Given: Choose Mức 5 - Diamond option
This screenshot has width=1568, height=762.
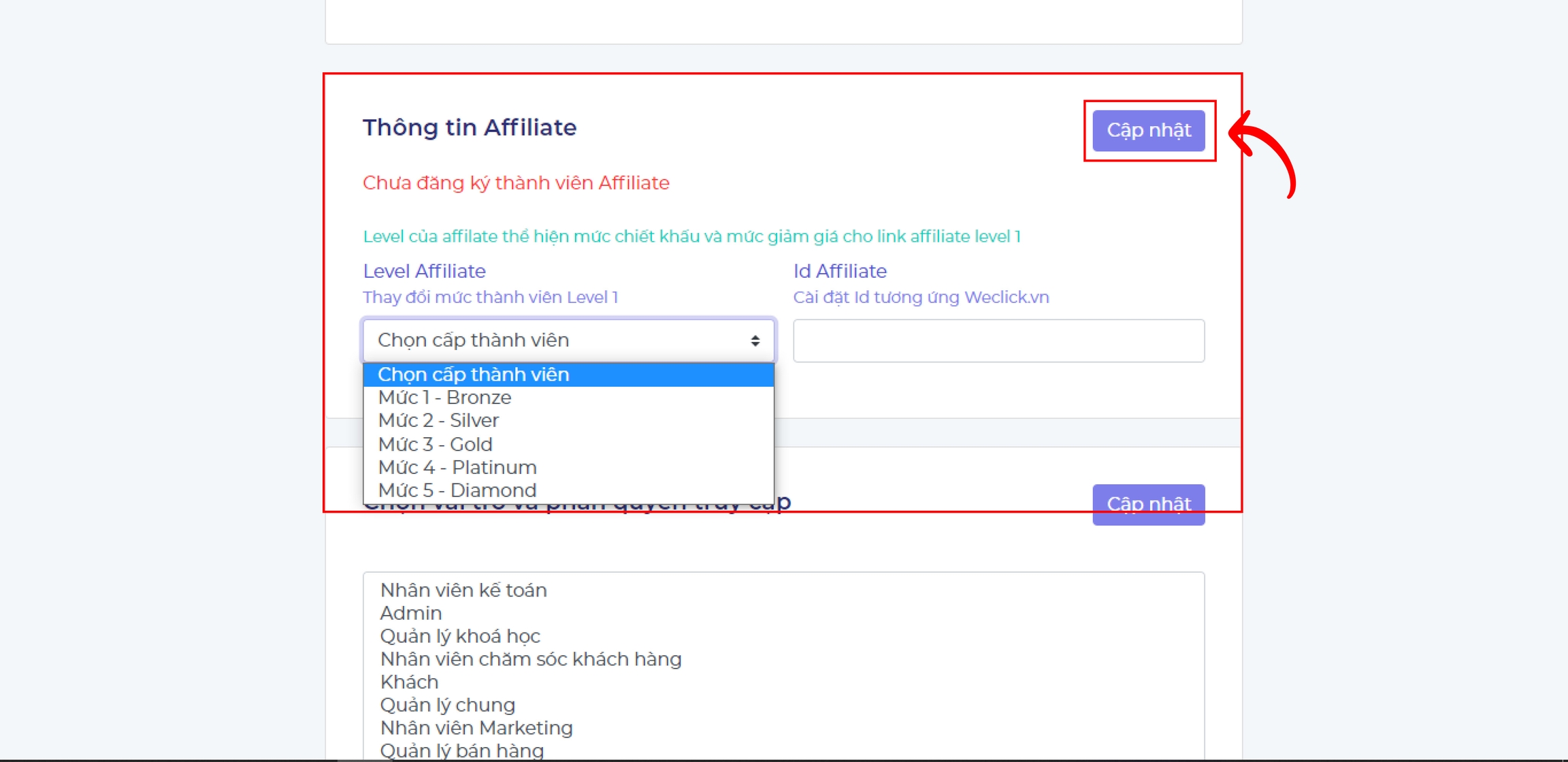Looking at the screenshot, I should tap(457, 490).
